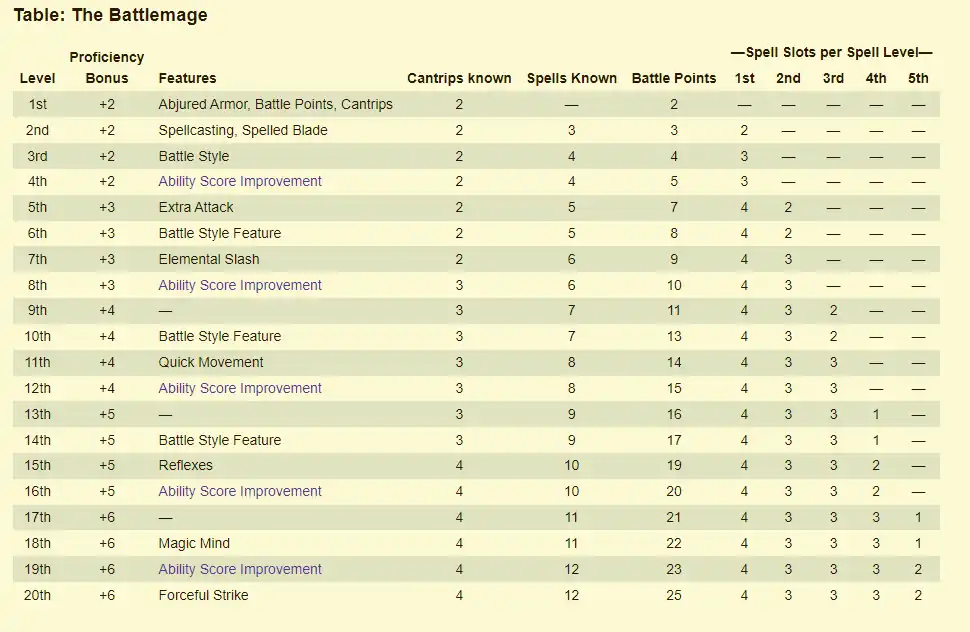Click the Battle Points column header

674,78
